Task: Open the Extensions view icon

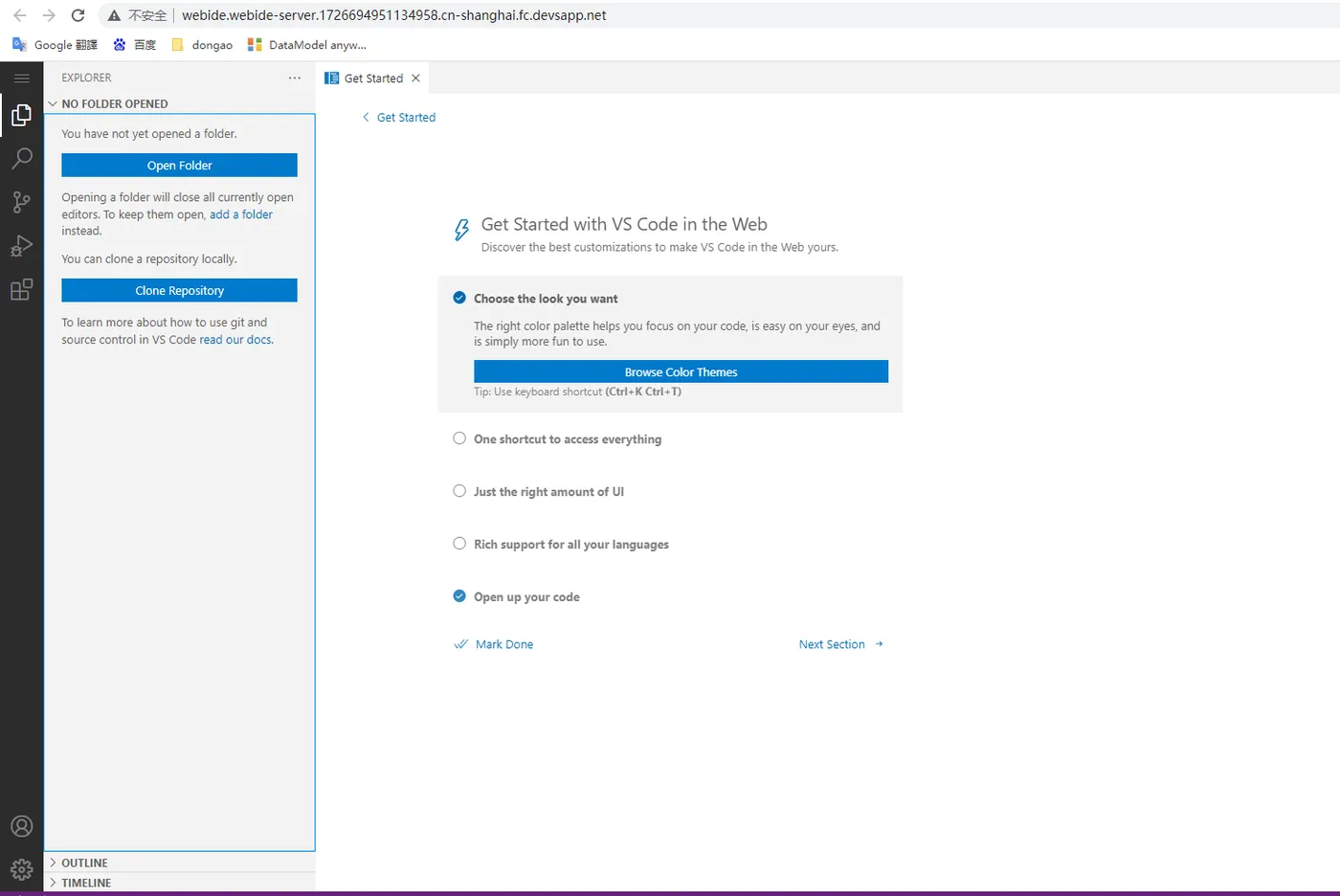Action: pyautogui.click(x=21, y=289)
